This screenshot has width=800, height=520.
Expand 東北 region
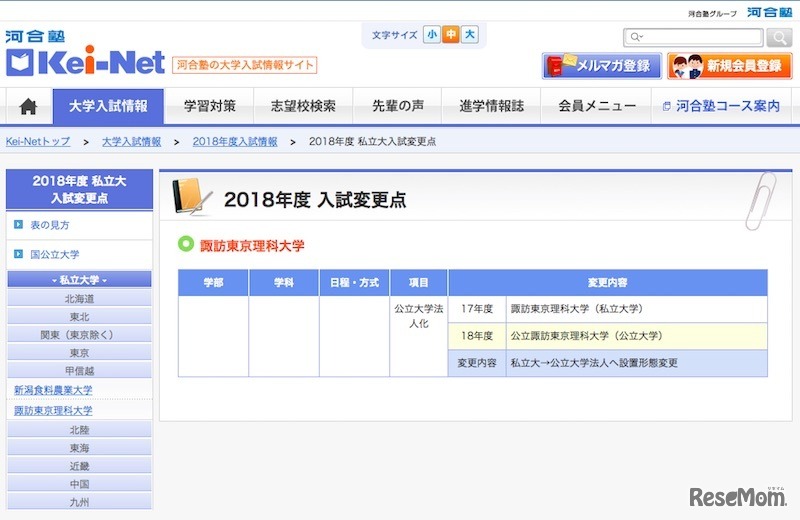80,316
